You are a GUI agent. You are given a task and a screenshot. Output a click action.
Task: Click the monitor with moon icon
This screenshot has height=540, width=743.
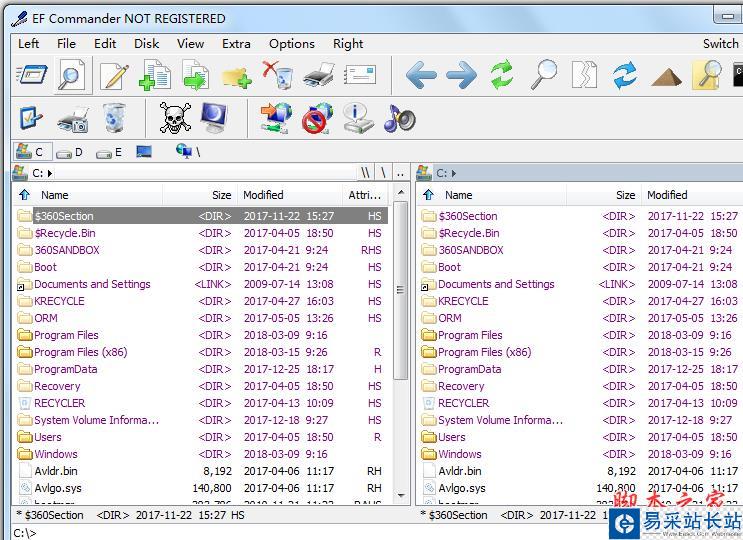[214, 118]
